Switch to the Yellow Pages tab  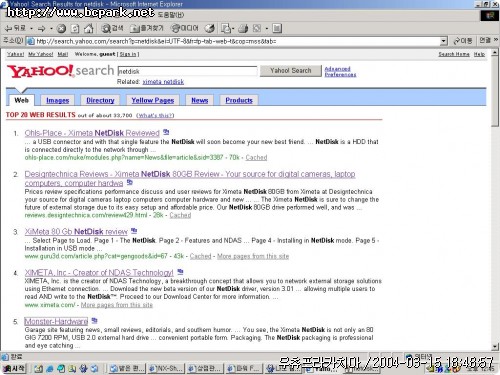(153, 100)
